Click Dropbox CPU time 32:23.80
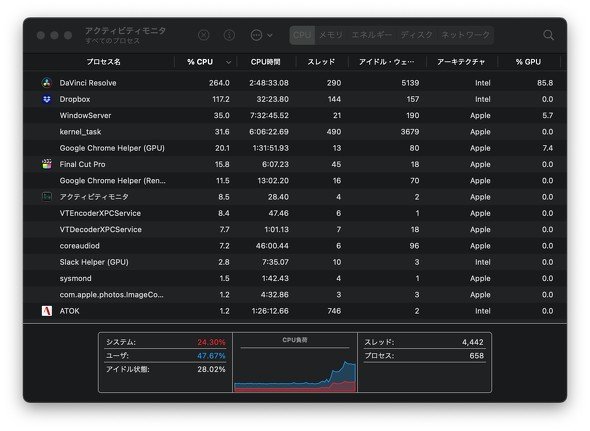590x431 pixels. [x=272, y=99]
